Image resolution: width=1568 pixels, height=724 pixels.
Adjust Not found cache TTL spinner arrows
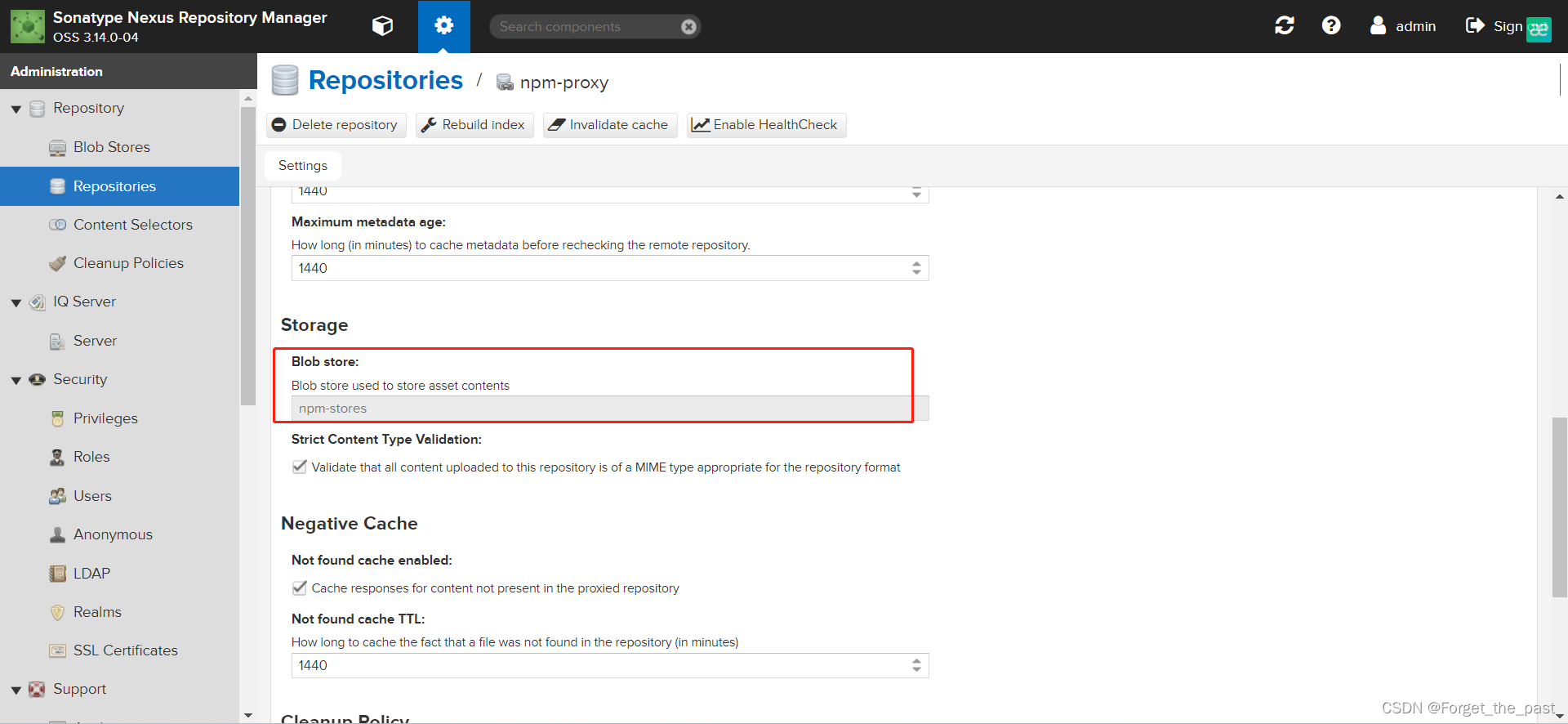916,665
